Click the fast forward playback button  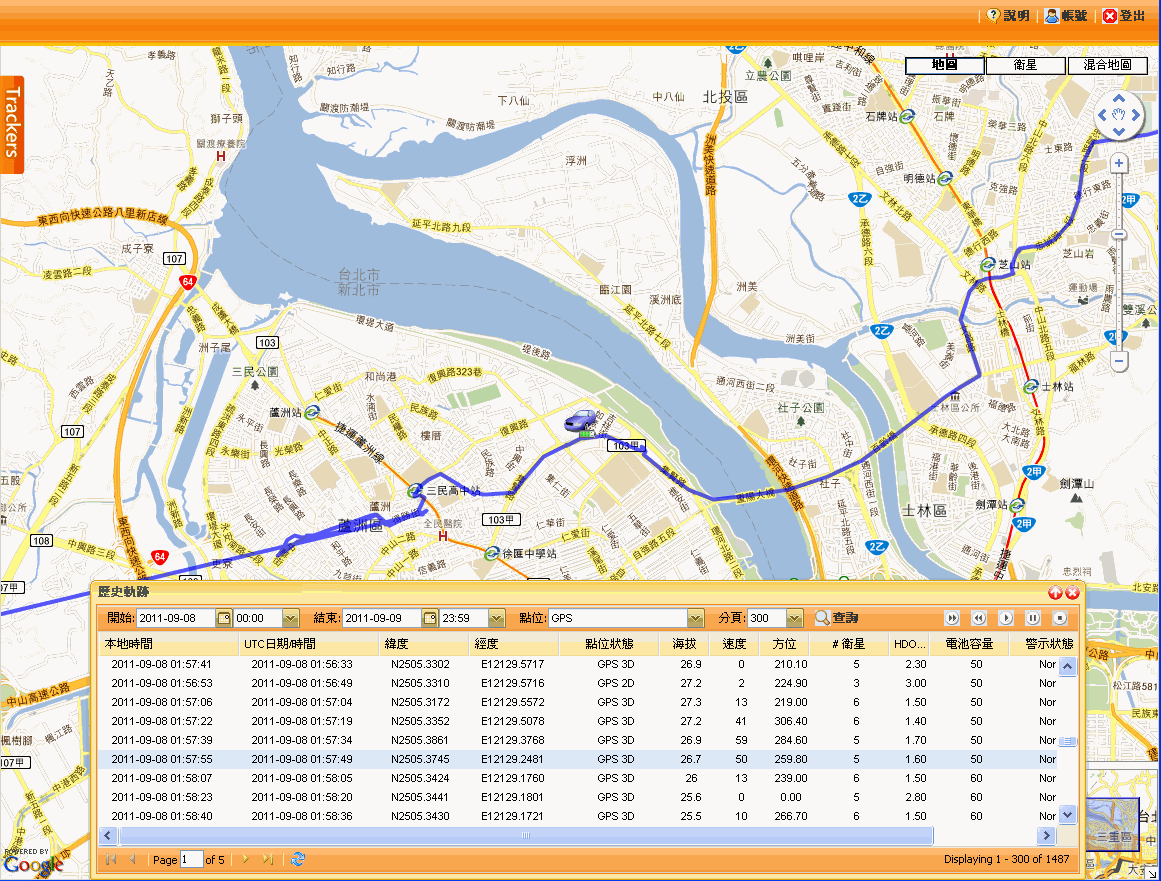[952, 618]
